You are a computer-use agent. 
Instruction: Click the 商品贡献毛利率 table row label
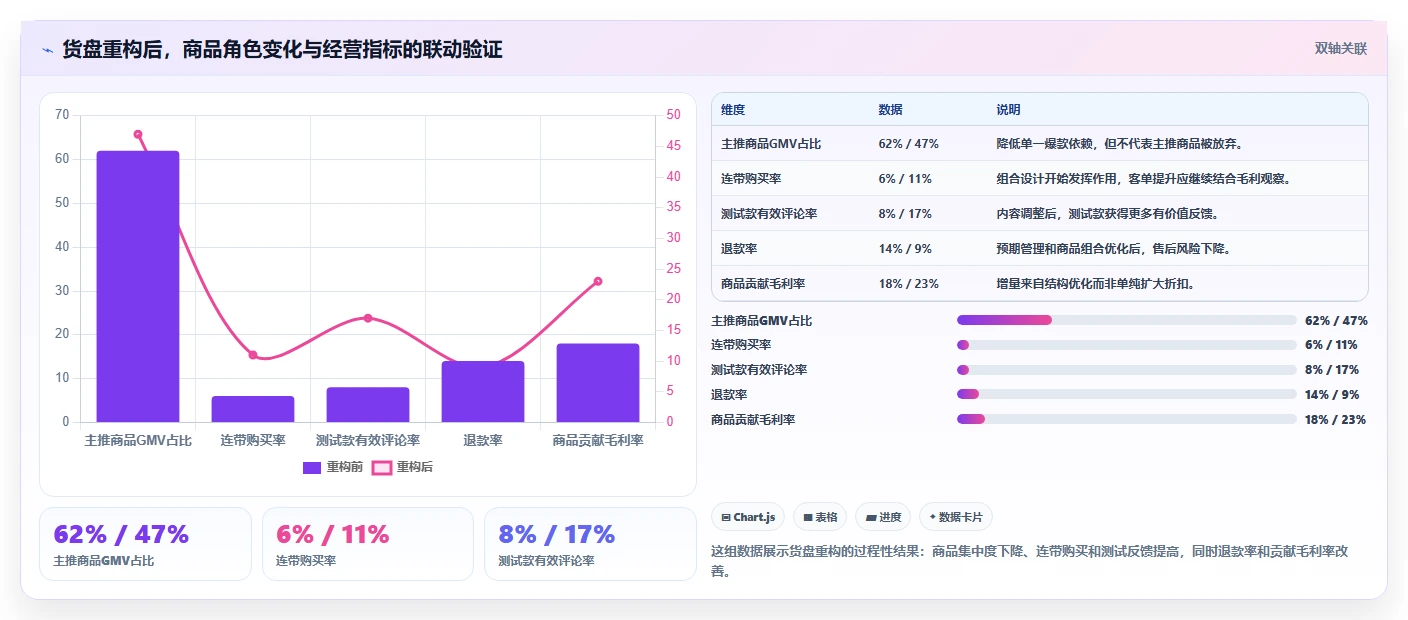763,284
